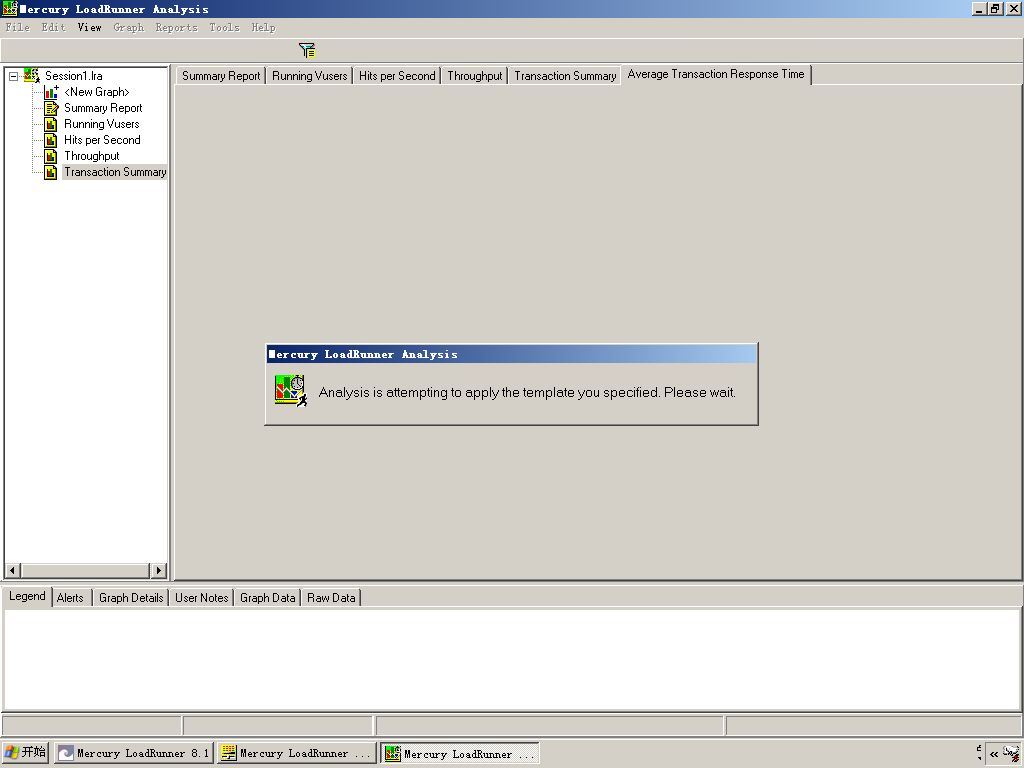Select Transaction Summary in the tree
This screenshot has width=1024, height=768.
pos(115,172)
